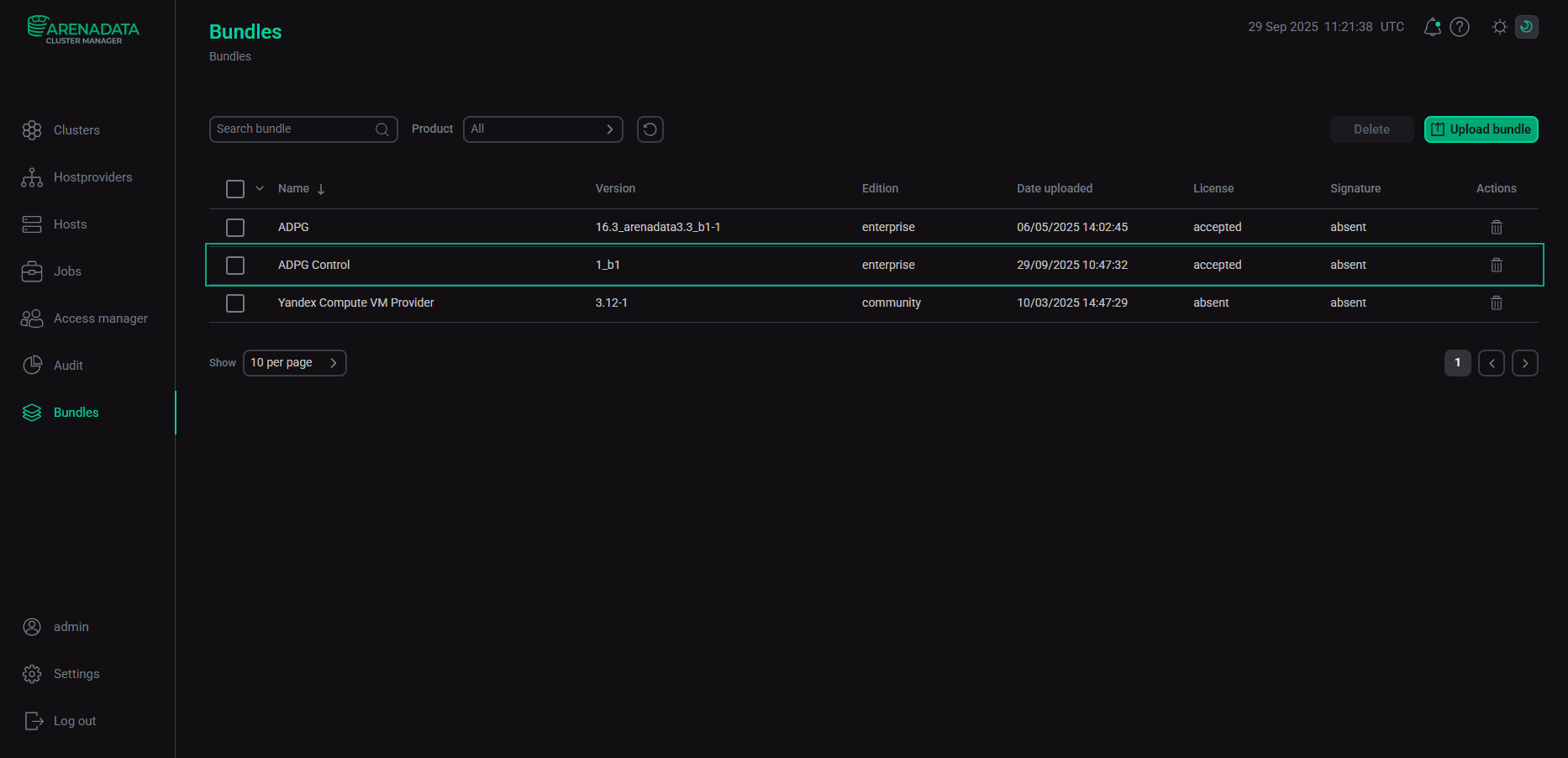This screenshot has height=758, width=1568.
Task: Select the ADPG Control row checkbox
Action: 235,266
